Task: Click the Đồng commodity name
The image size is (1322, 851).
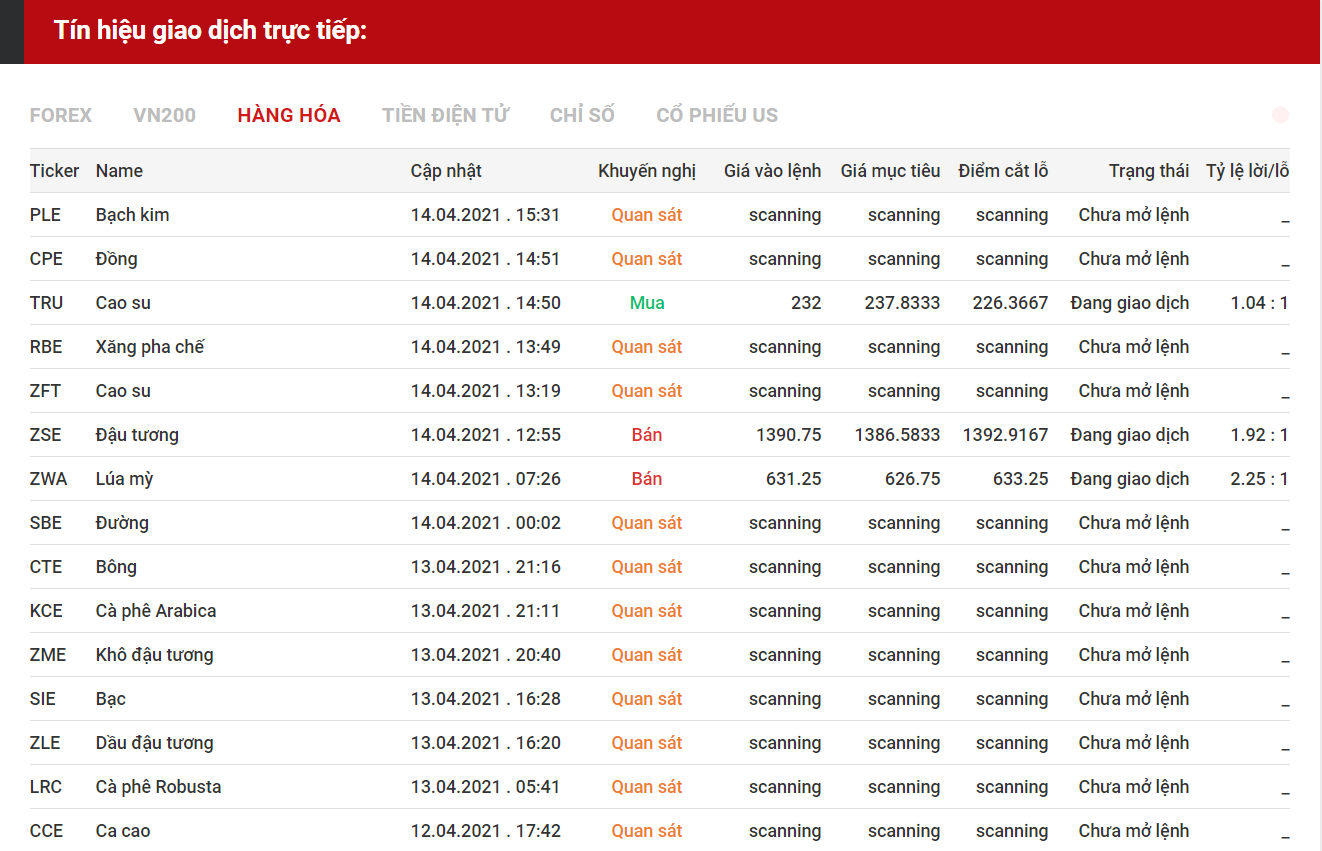Action: (116, 259)
